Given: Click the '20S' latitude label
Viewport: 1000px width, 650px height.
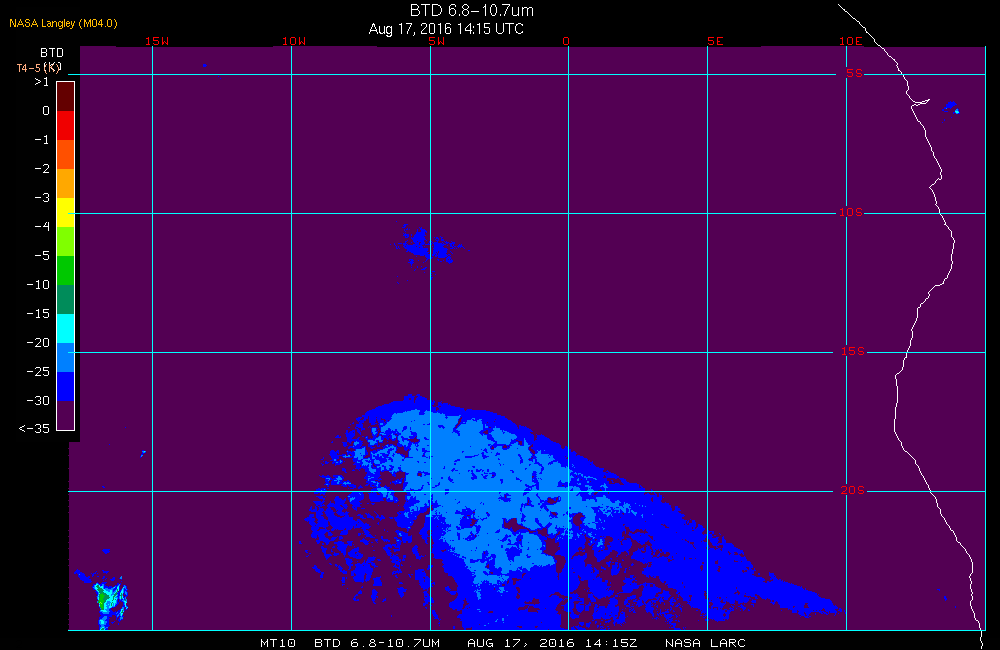Looking at the screenshot, I should (x=852, y=490).
